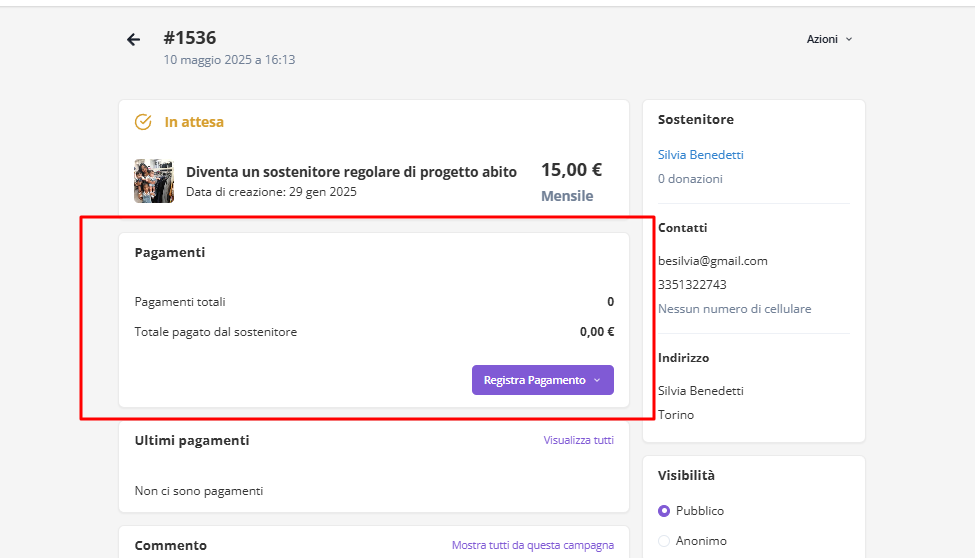This screenshot has height=558, width=975.
Task: Expand the Azioni chevron arrow
Action: coord(849,40)
